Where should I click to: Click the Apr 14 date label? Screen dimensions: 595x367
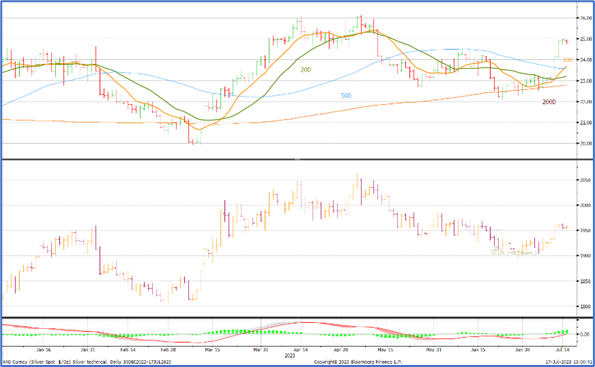click(301, 350)
